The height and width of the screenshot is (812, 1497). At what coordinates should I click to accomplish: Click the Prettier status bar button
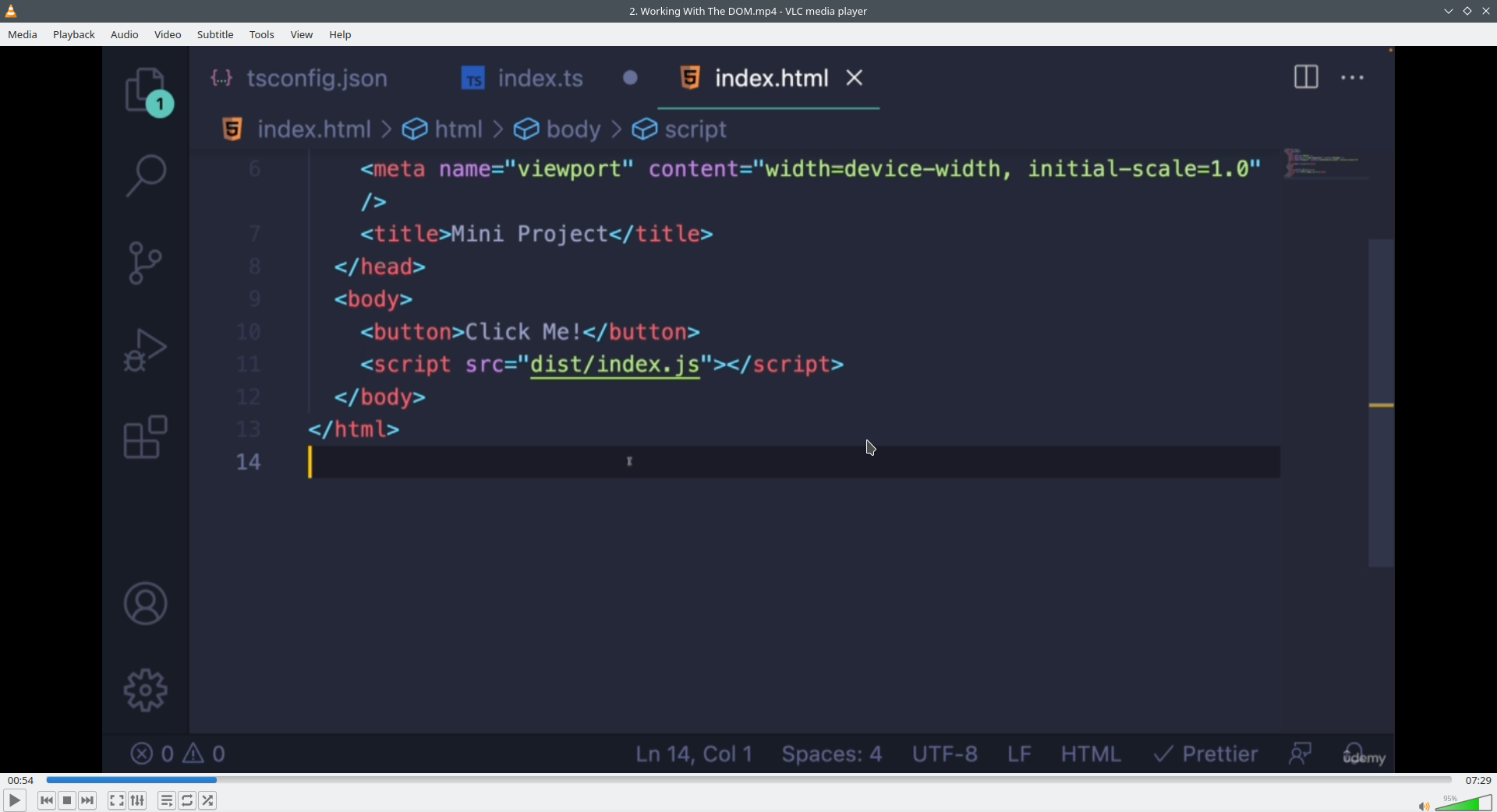pyautogui.click(x=1205, y=754)
